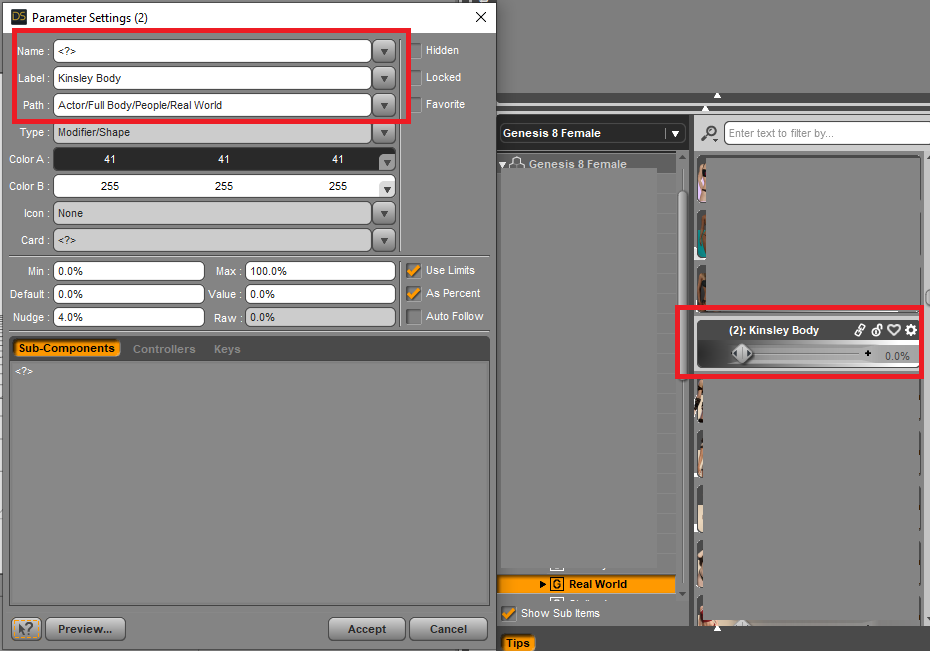Select the Tips tab at the bottom
The width and height of the screenshot is (930, 651).
(518, 643)
